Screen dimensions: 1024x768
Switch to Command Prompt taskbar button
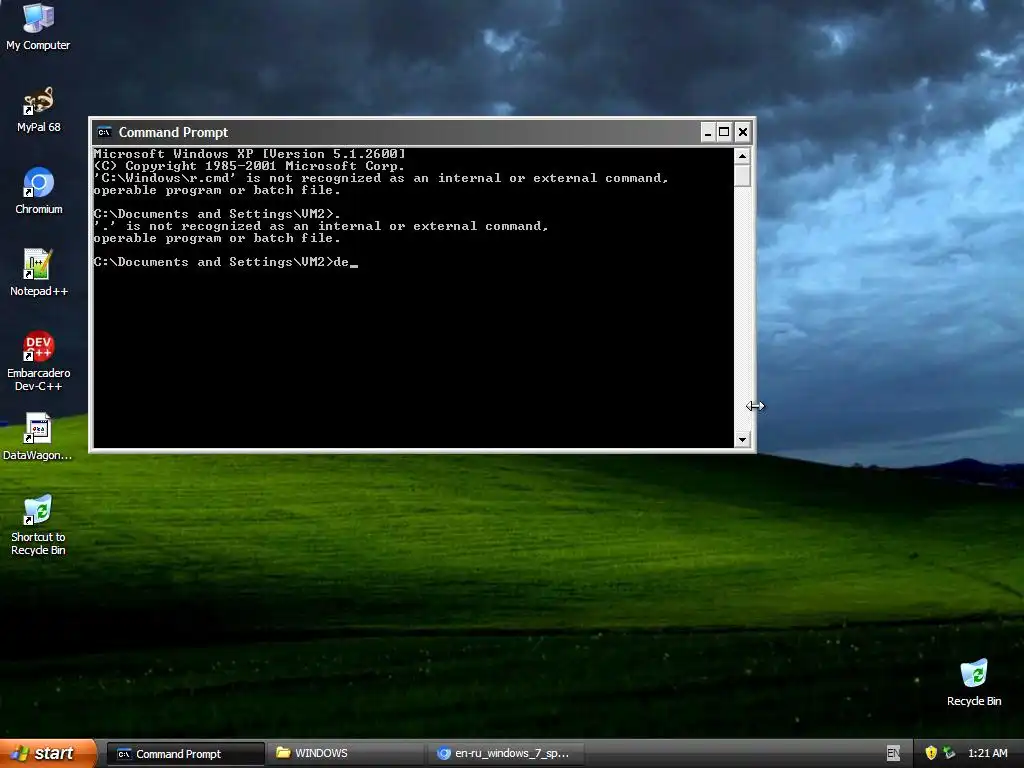click(x=186, y=754)
